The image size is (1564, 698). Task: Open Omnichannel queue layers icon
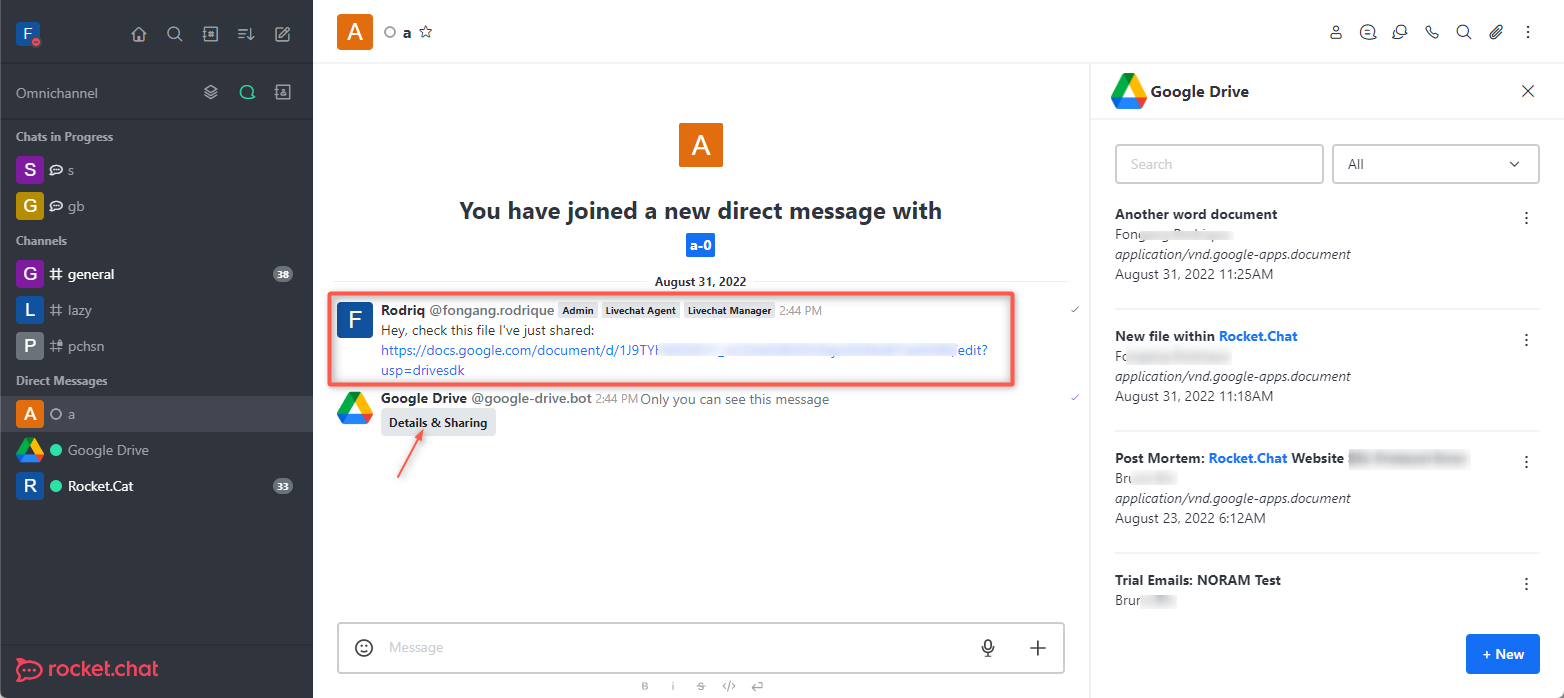coord(211,92)
